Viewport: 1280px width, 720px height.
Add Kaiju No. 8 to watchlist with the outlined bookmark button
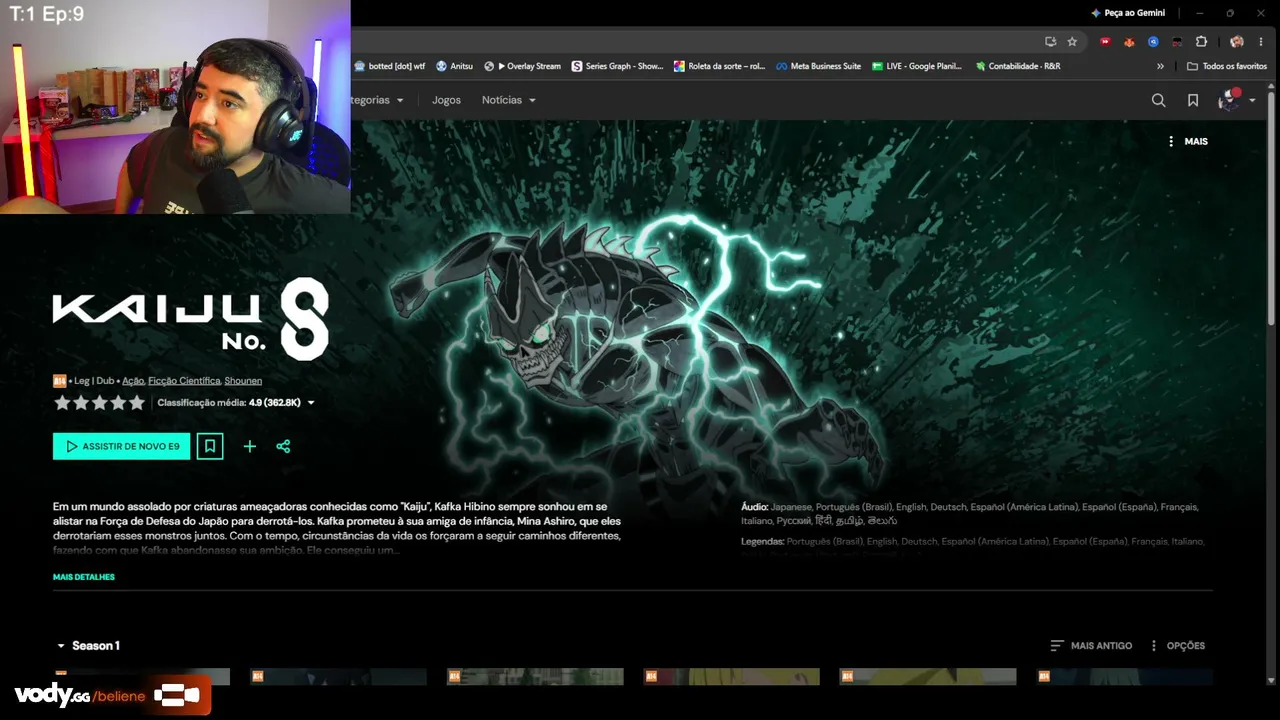210,446
